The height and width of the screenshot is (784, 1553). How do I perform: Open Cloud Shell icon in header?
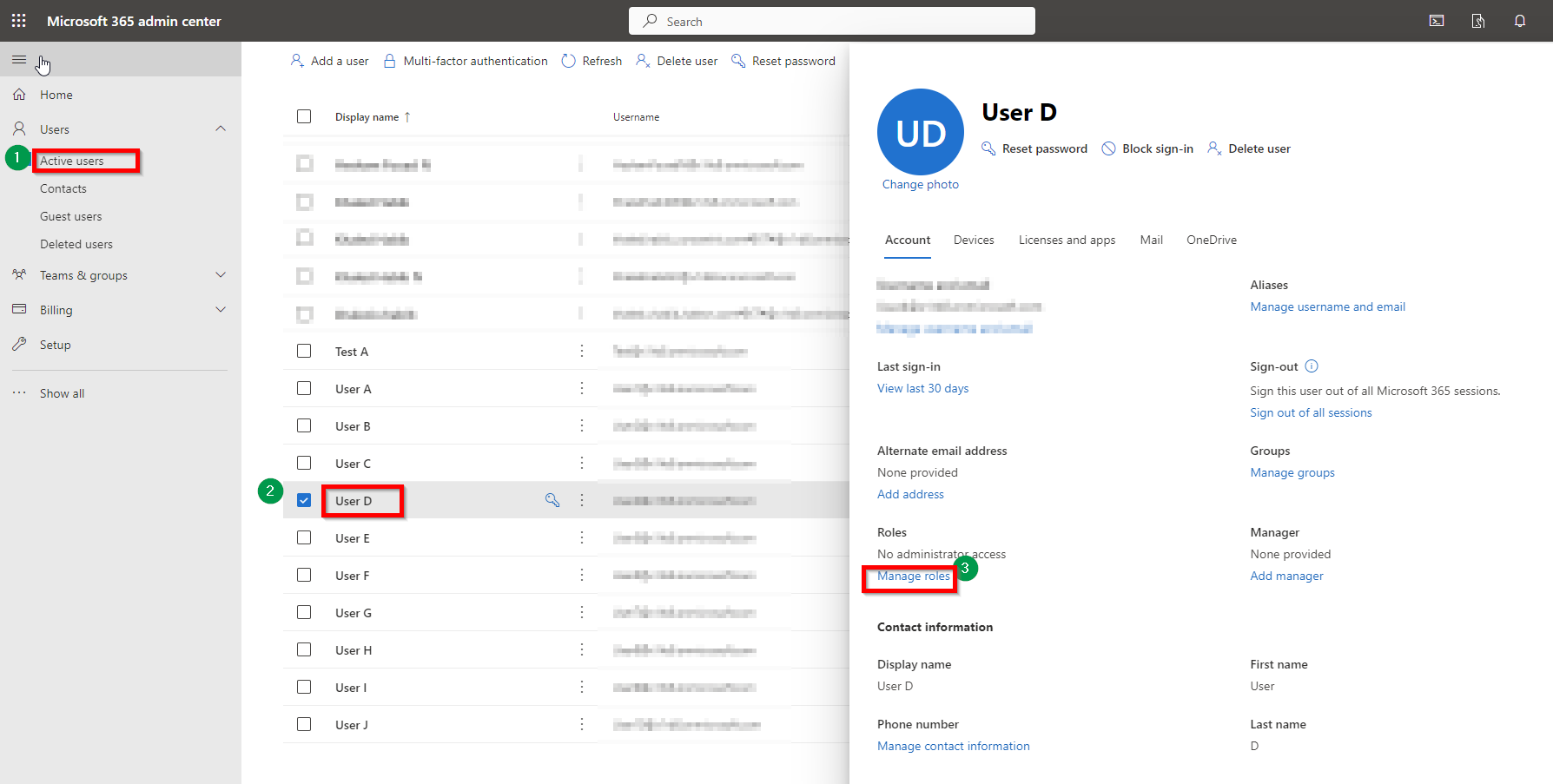tap(1437, 21)
